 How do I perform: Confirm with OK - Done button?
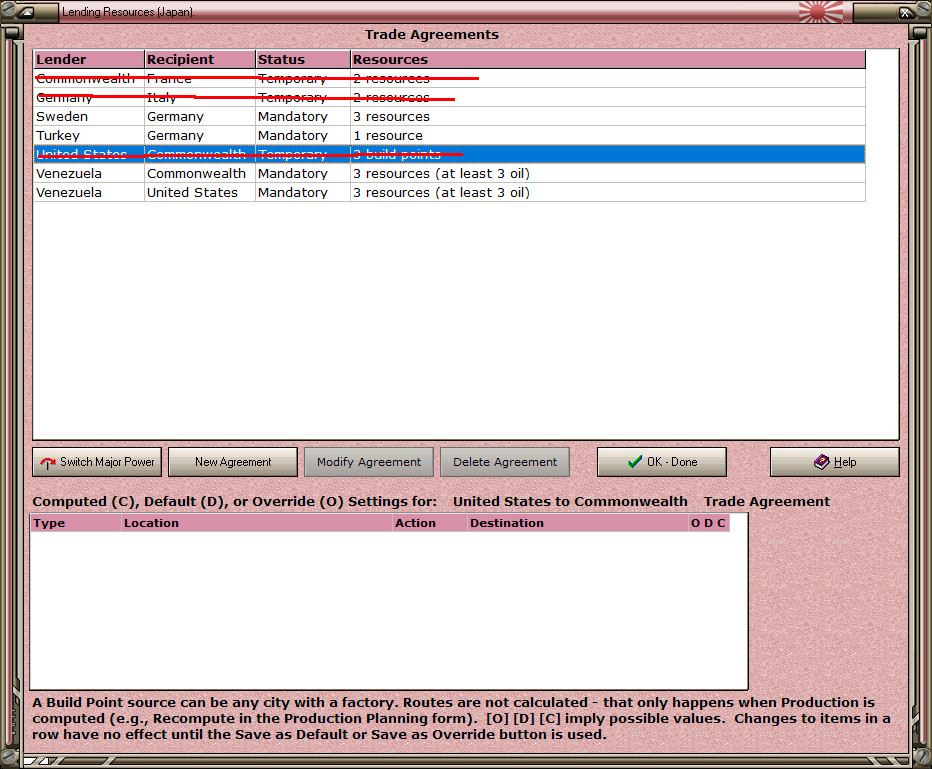click(662, 462)
